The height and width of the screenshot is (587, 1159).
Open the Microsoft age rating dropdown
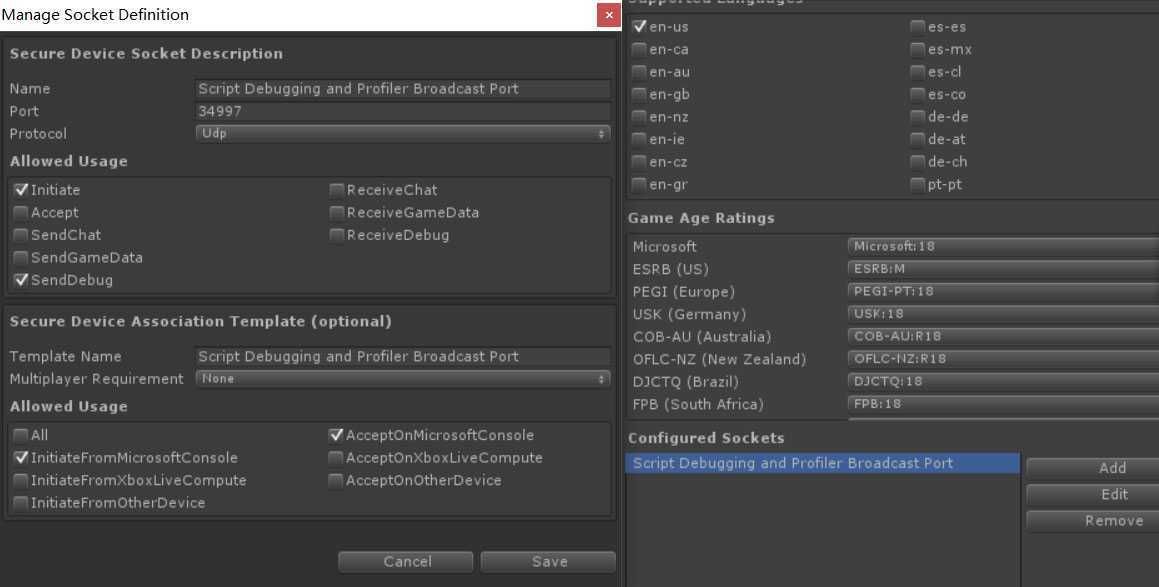(1003, 246)
